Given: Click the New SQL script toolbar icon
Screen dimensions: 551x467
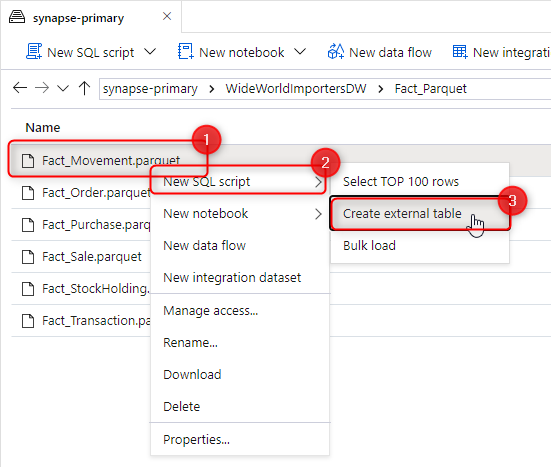Looking at the screenshot, I should pos(34,51).
